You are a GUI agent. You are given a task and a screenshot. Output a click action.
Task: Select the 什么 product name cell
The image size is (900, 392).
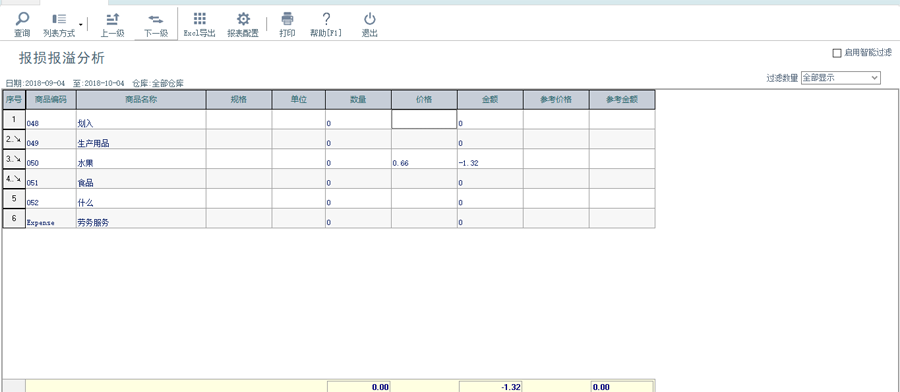[141, 199]
